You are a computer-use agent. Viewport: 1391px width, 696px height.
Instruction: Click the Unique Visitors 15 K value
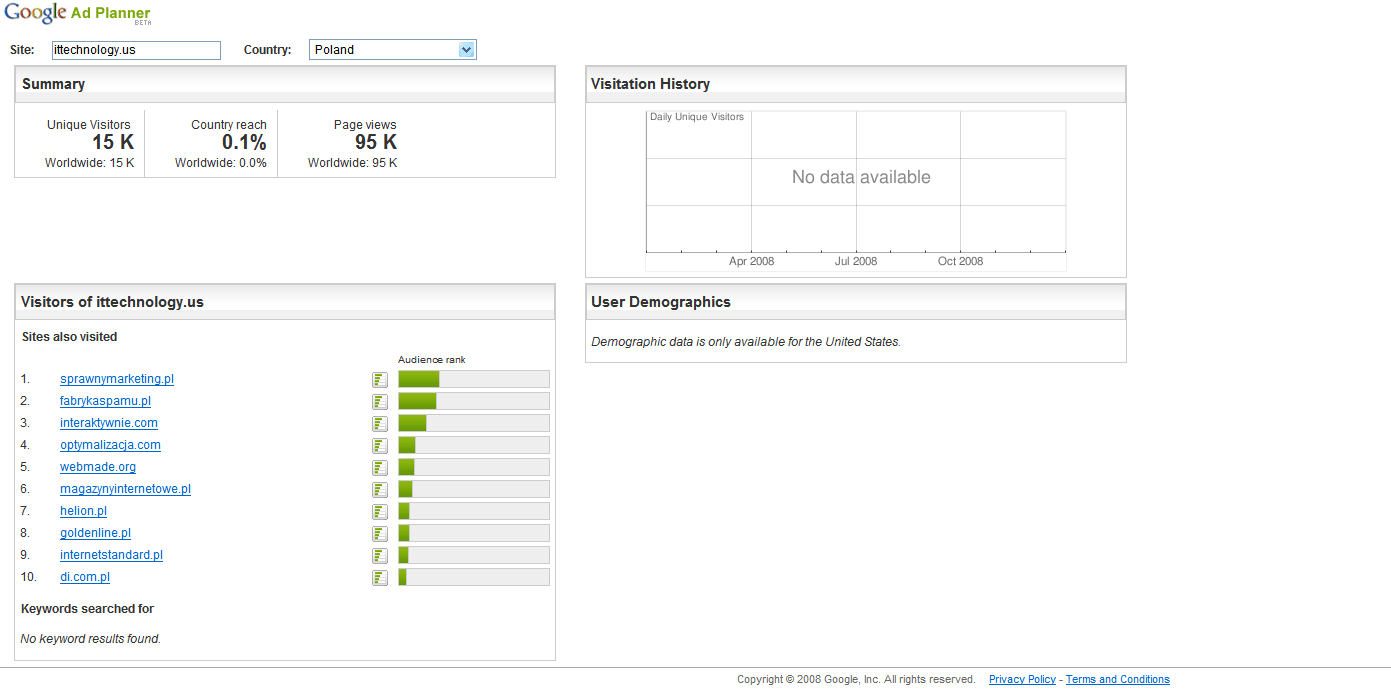[x=113, y=142]
